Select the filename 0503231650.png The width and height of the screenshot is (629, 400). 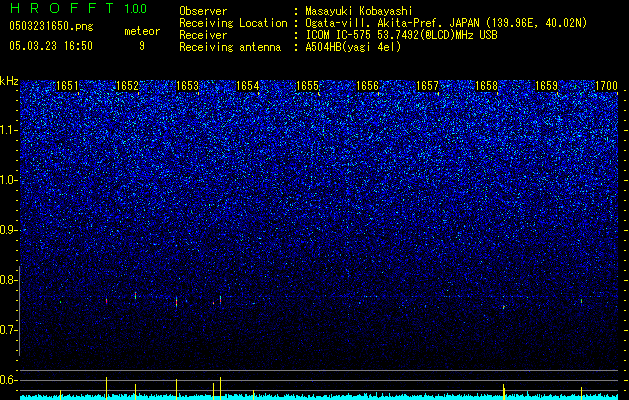coord(51,26)
